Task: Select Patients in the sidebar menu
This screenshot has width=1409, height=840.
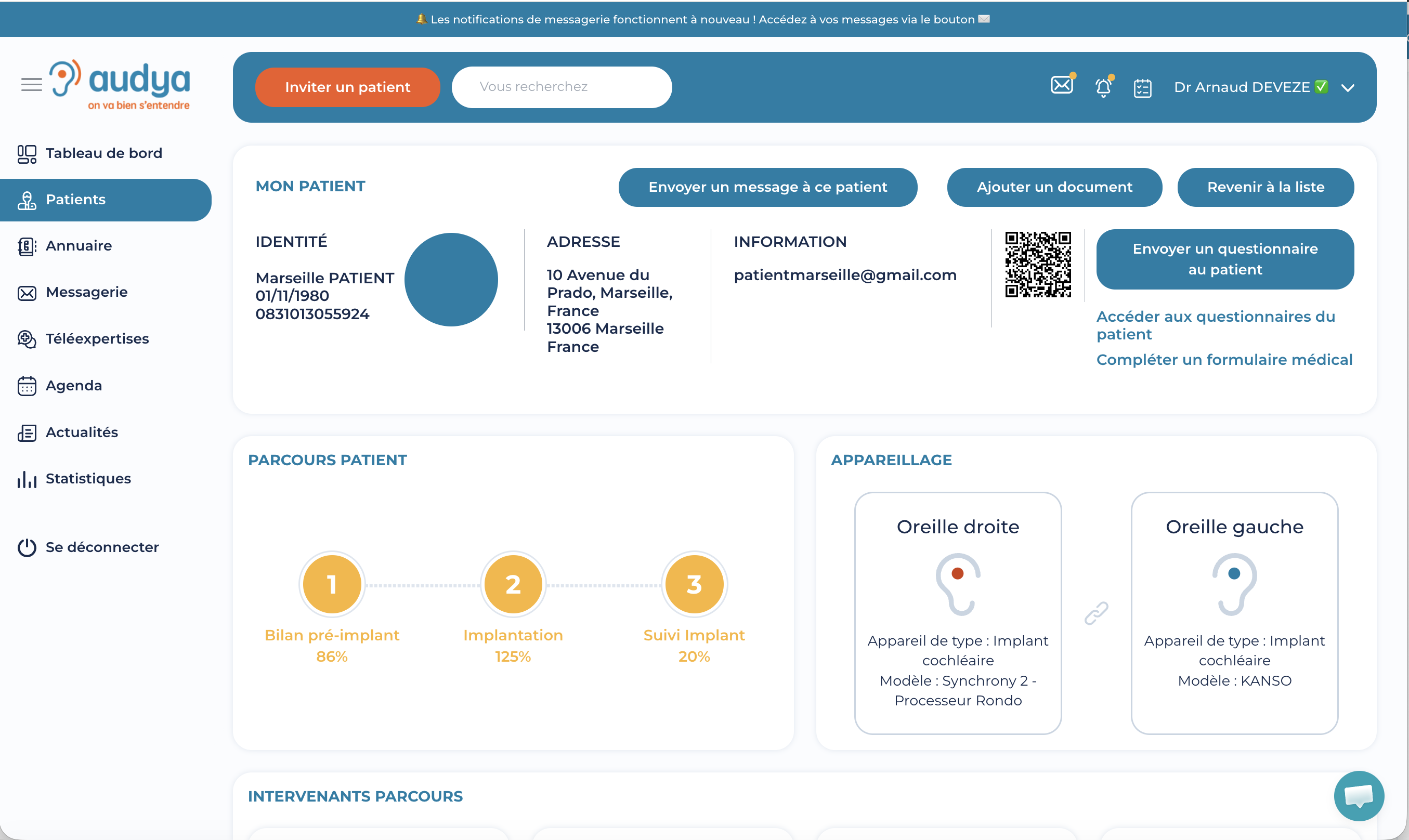Action: (x=75, y=199)
